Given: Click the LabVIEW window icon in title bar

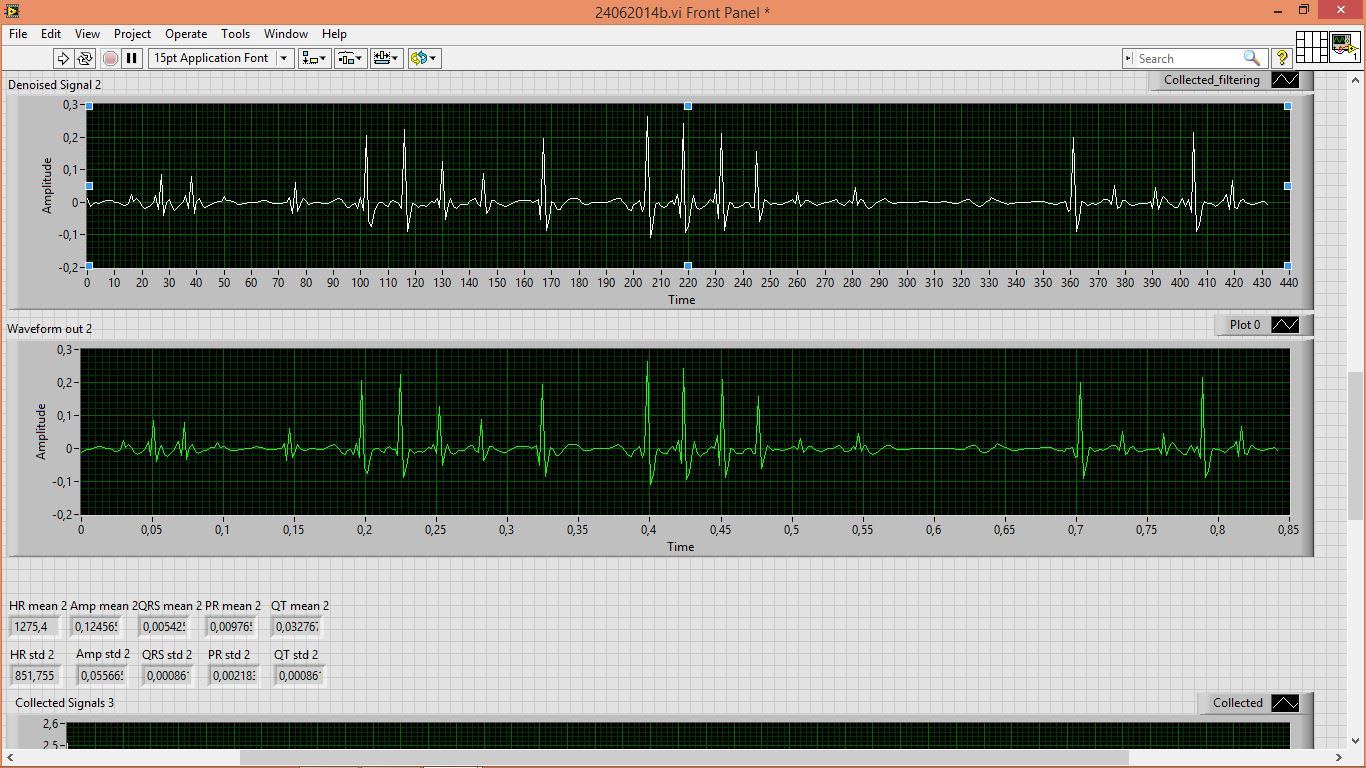Looking at the screenshot, I should coord(10,11).
